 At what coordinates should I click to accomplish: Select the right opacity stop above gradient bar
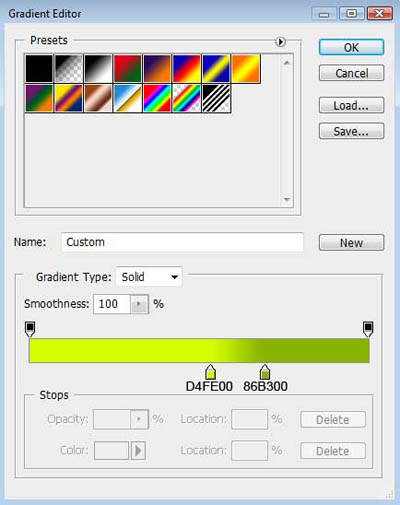tap(368, 329)
